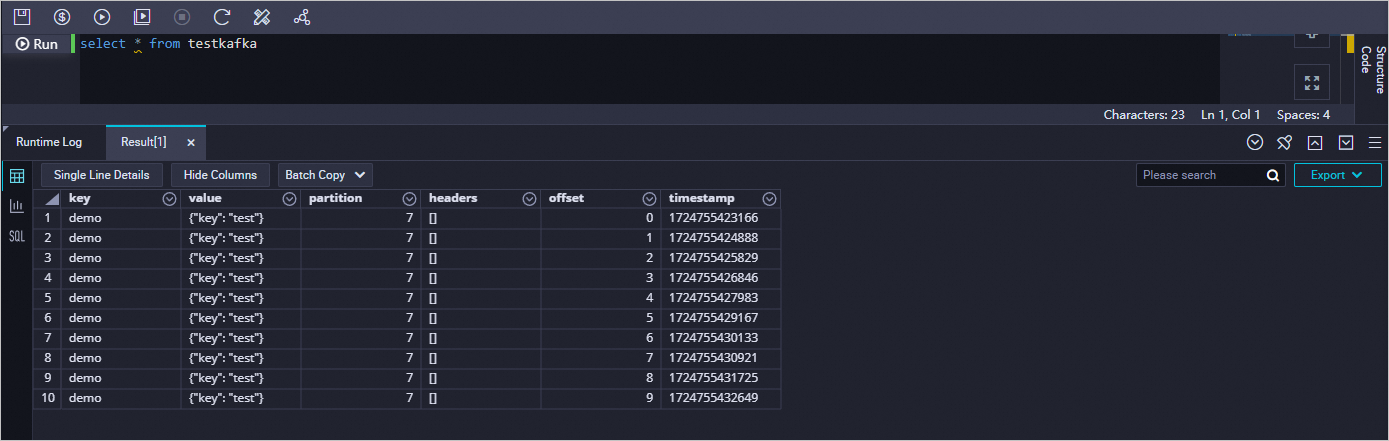This screenshot has width=1389, height=441.
Task: Open the timestamp column filter dropdown
Action: click(769, 198)
